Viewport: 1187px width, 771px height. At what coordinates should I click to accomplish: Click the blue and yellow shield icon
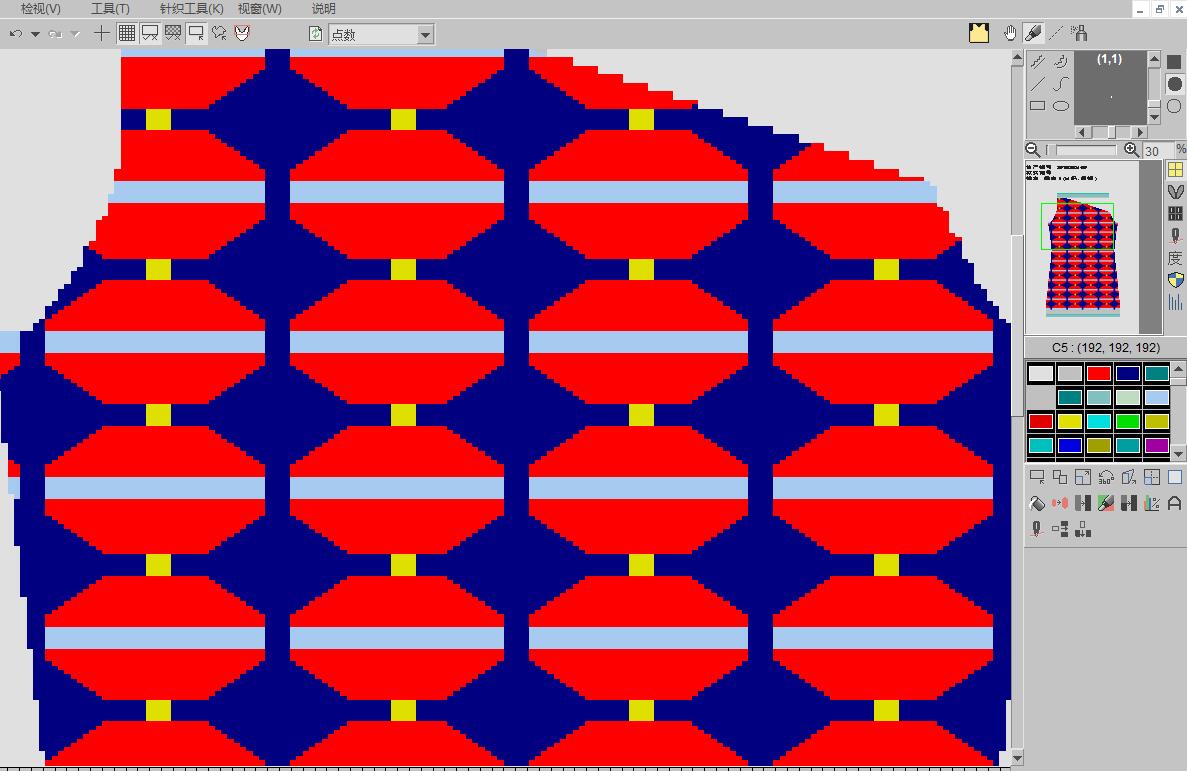click(x=1175, y=280)
